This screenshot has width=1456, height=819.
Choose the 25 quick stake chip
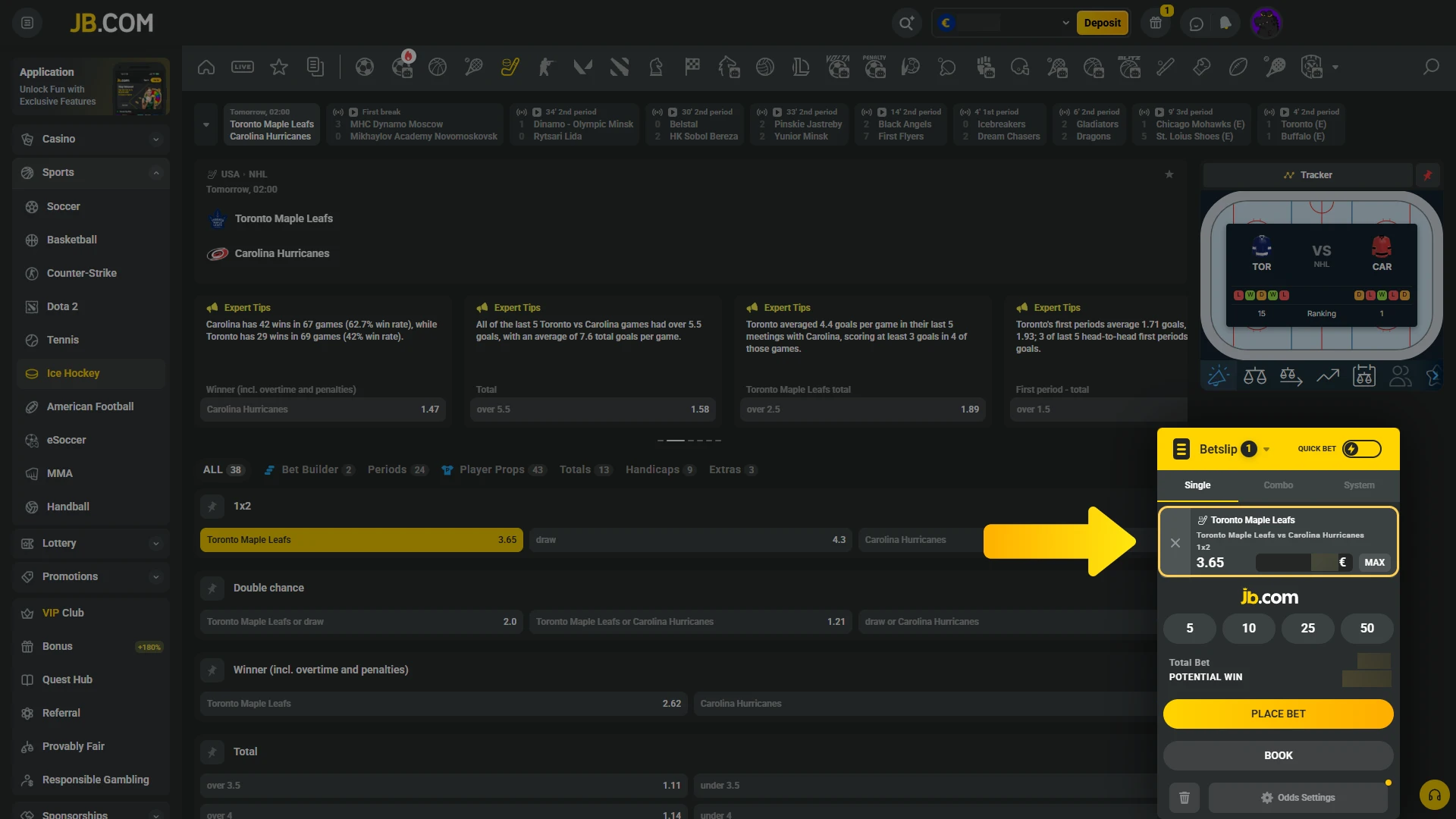1308,629
